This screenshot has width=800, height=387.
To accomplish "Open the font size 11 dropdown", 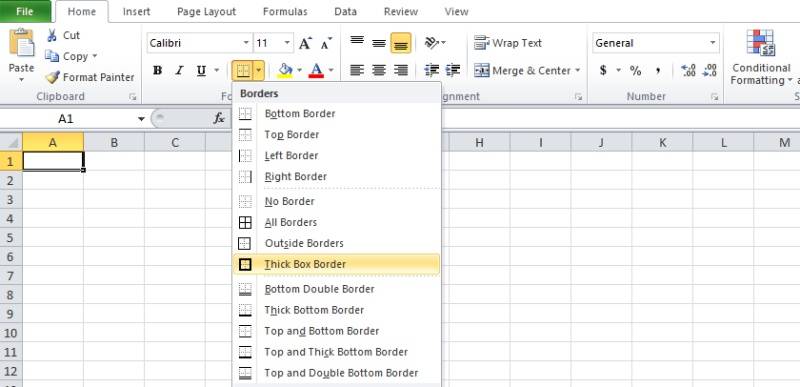I will pos(287,43).
